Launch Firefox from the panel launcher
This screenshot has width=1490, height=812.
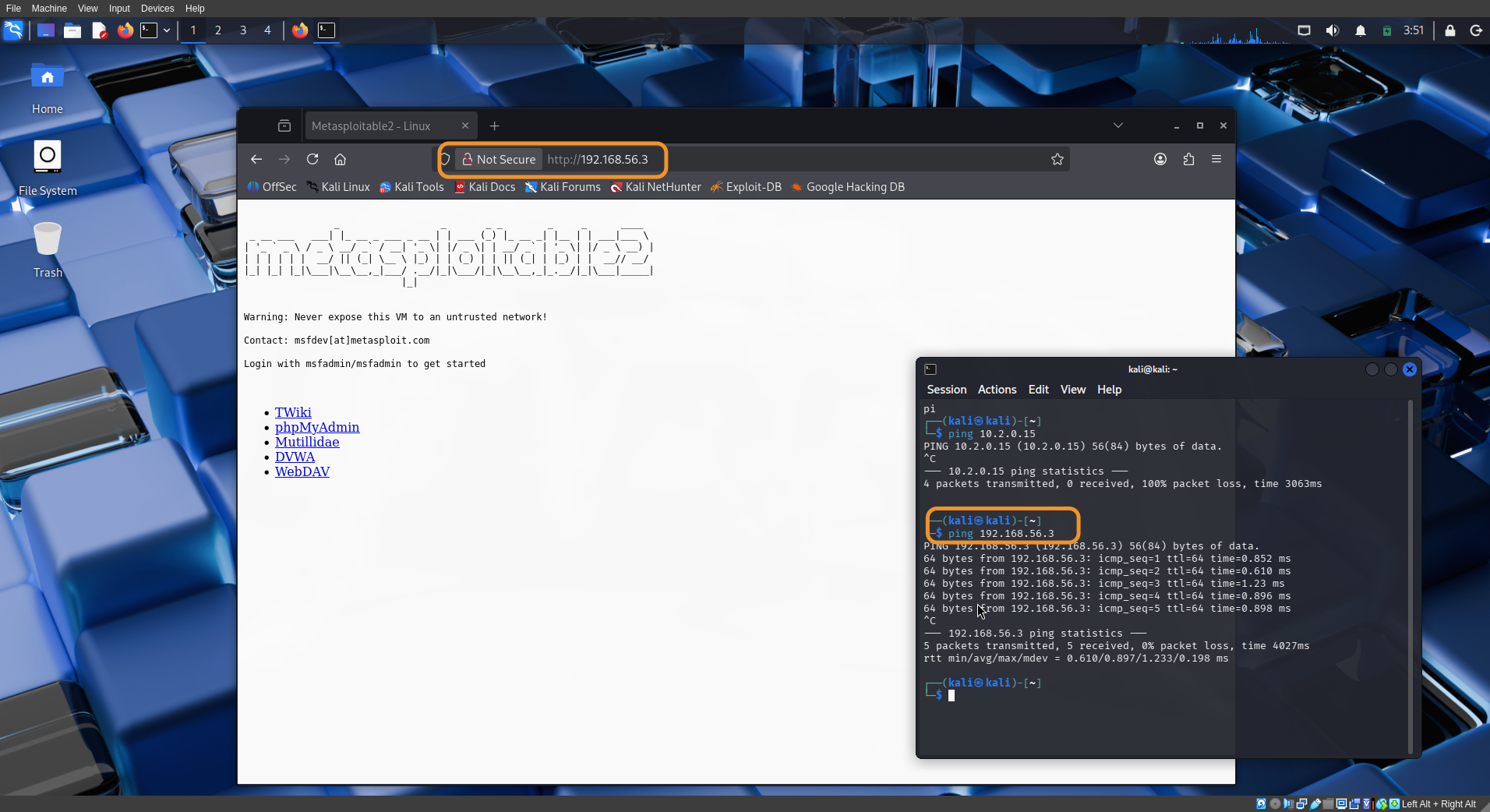125,30
